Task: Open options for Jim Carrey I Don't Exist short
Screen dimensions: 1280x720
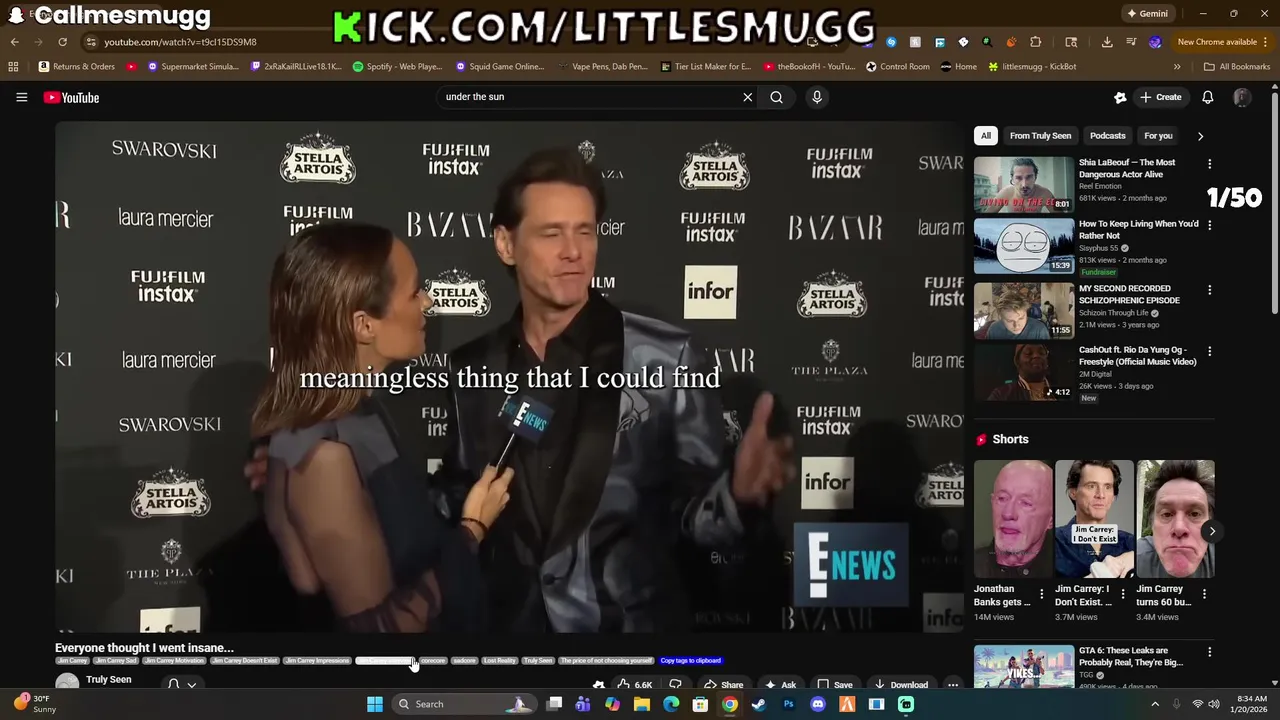Action: tap(1123, 594)
